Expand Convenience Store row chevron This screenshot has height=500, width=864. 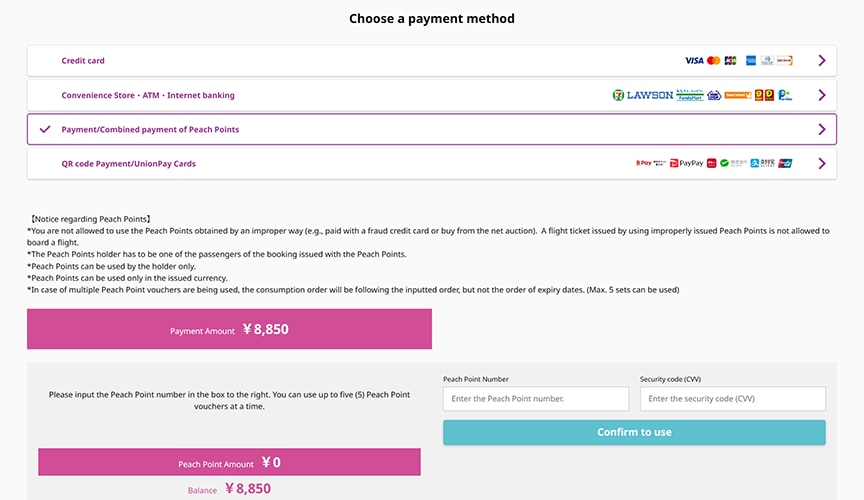pyautogui.click(x=822, y=95)
